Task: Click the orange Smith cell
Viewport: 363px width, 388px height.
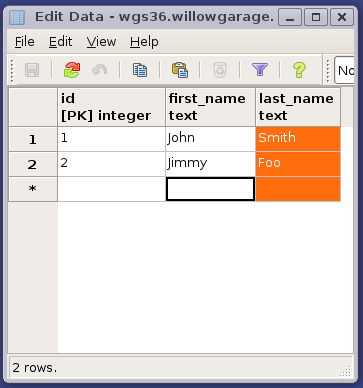Action: [x=298, y=139]
